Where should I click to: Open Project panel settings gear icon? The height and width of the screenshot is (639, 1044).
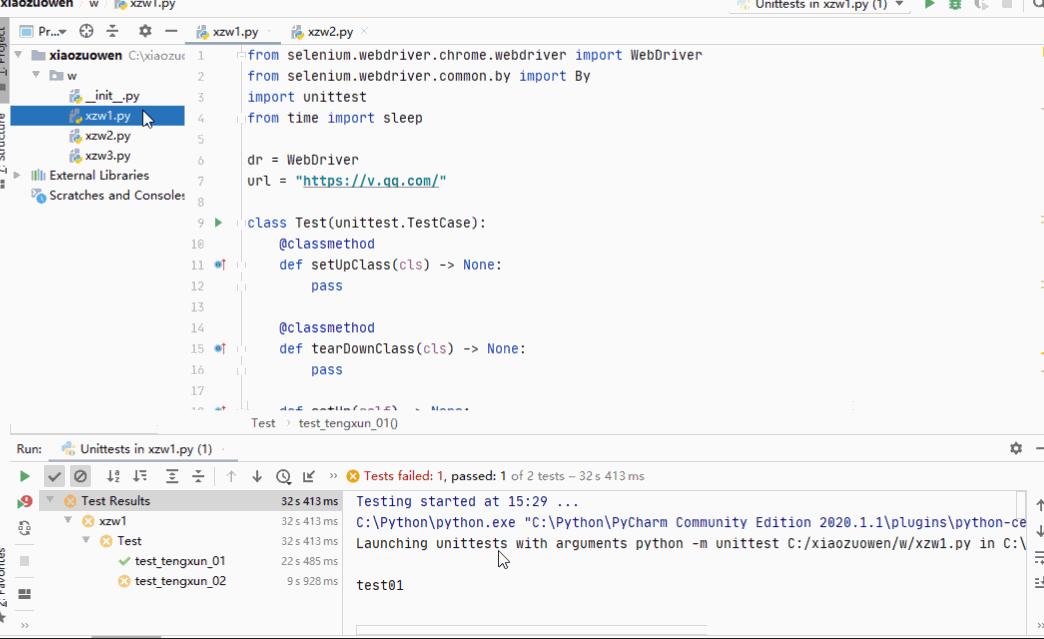coord(145,31)
